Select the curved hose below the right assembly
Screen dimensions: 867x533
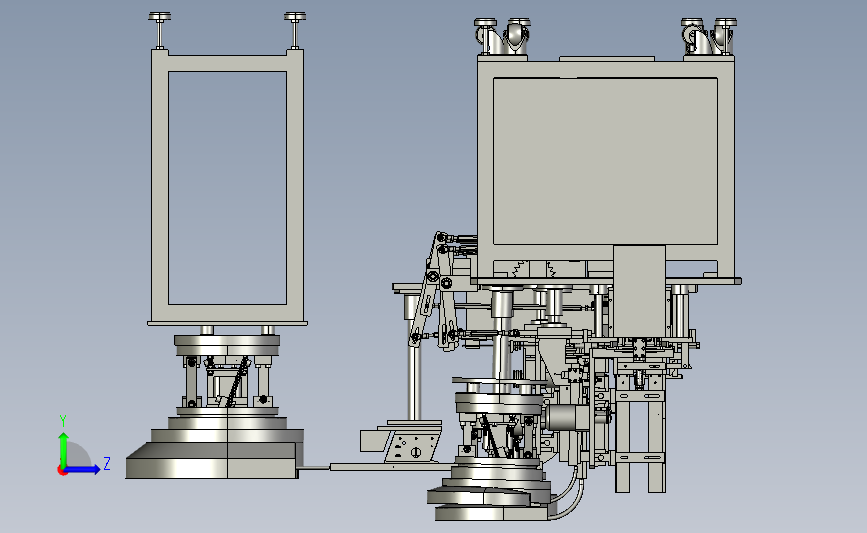click(569, 498)
